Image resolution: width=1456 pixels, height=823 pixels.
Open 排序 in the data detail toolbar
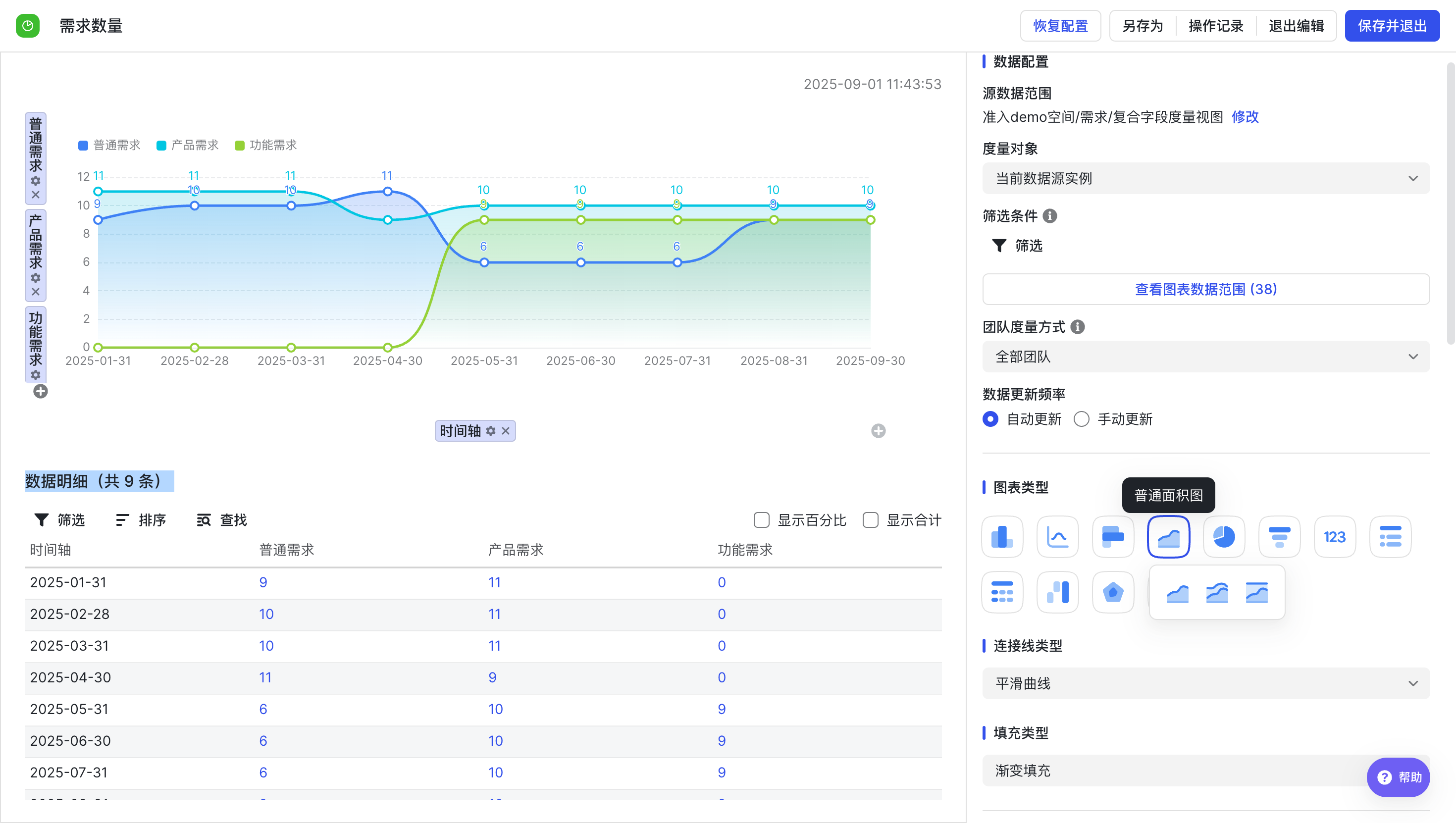coord(141,520)
